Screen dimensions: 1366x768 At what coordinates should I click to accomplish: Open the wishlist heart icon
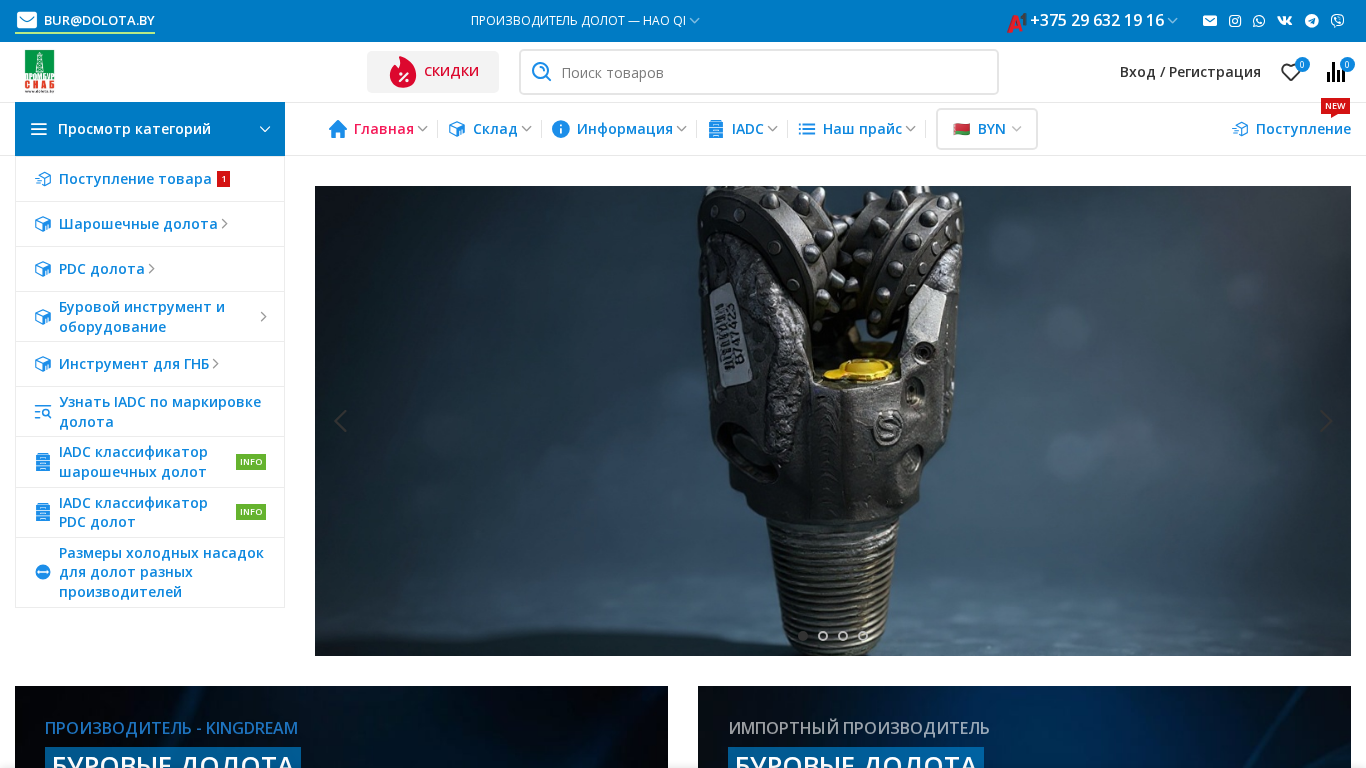point(1291,72)
